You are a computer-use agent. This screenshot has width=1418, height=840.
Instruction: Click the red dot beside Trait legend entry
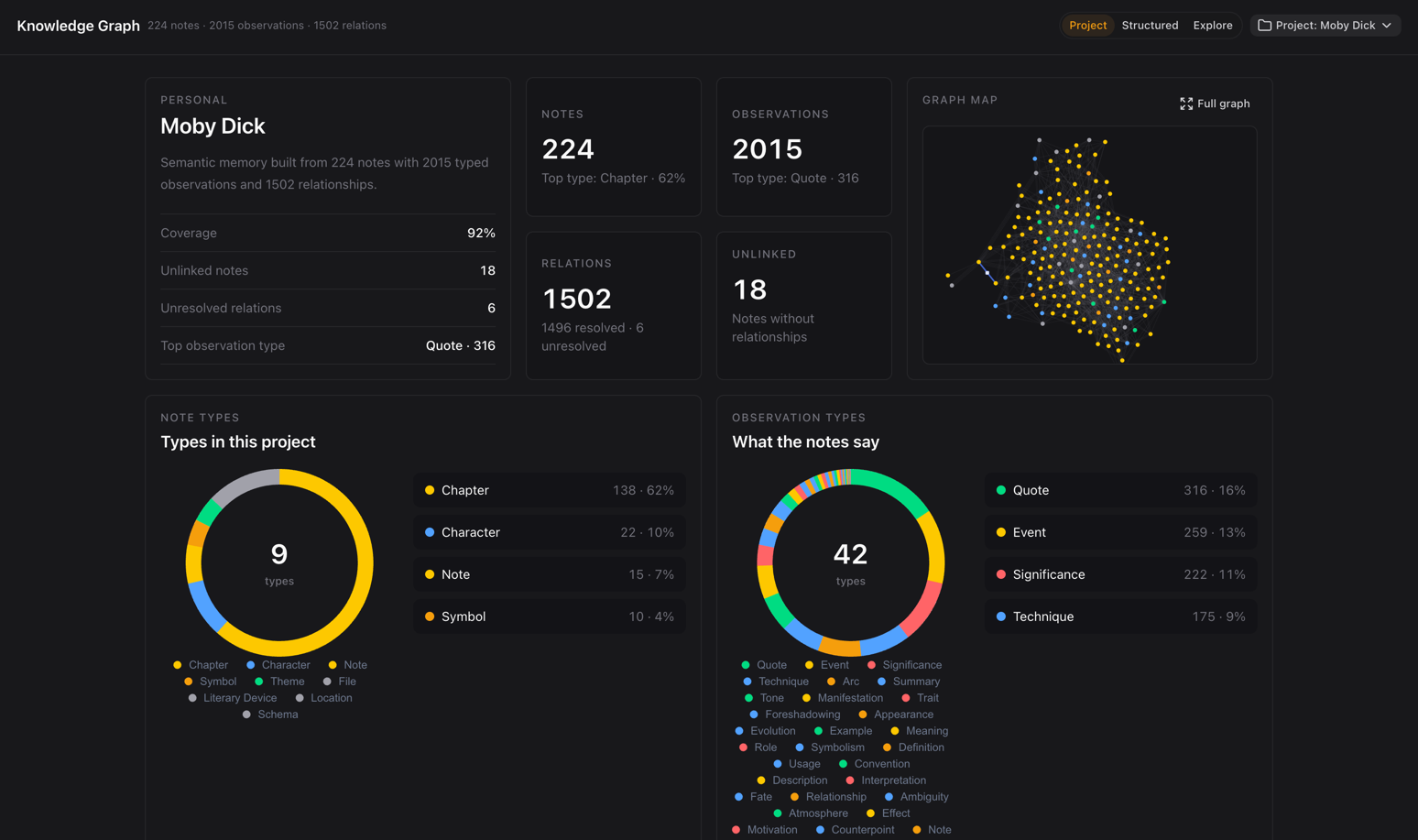click(906, 698)
